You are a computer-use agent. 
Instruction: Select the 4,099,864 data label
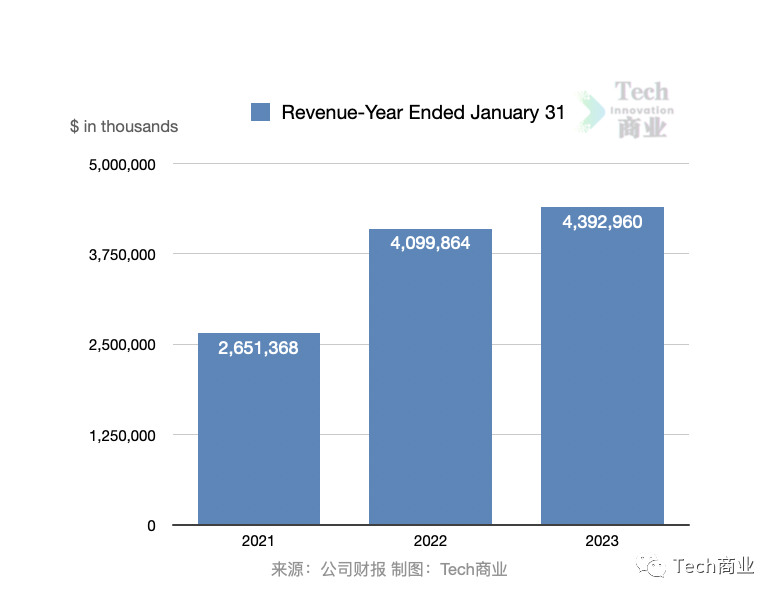[430, 243]
